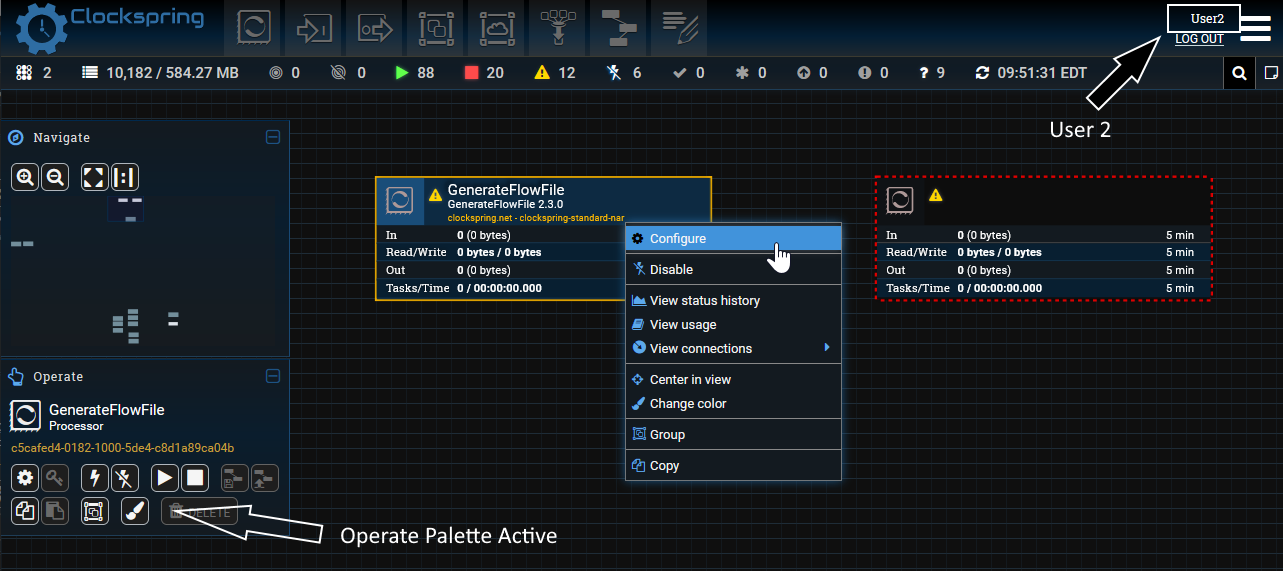Enable the processor with lightning icon
1283x571 pixels.
[x=95, y=478]
